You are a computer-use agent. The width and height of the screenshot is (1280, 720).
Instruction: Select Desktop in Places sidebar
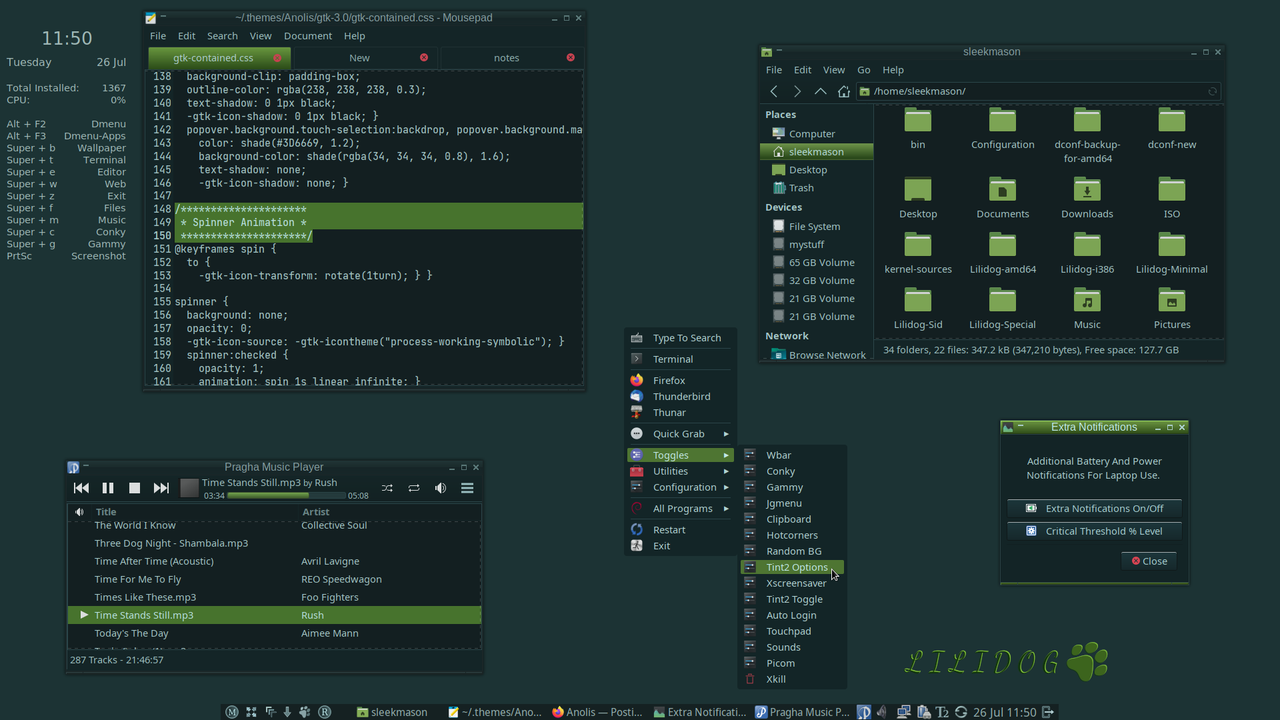point(816,169)
